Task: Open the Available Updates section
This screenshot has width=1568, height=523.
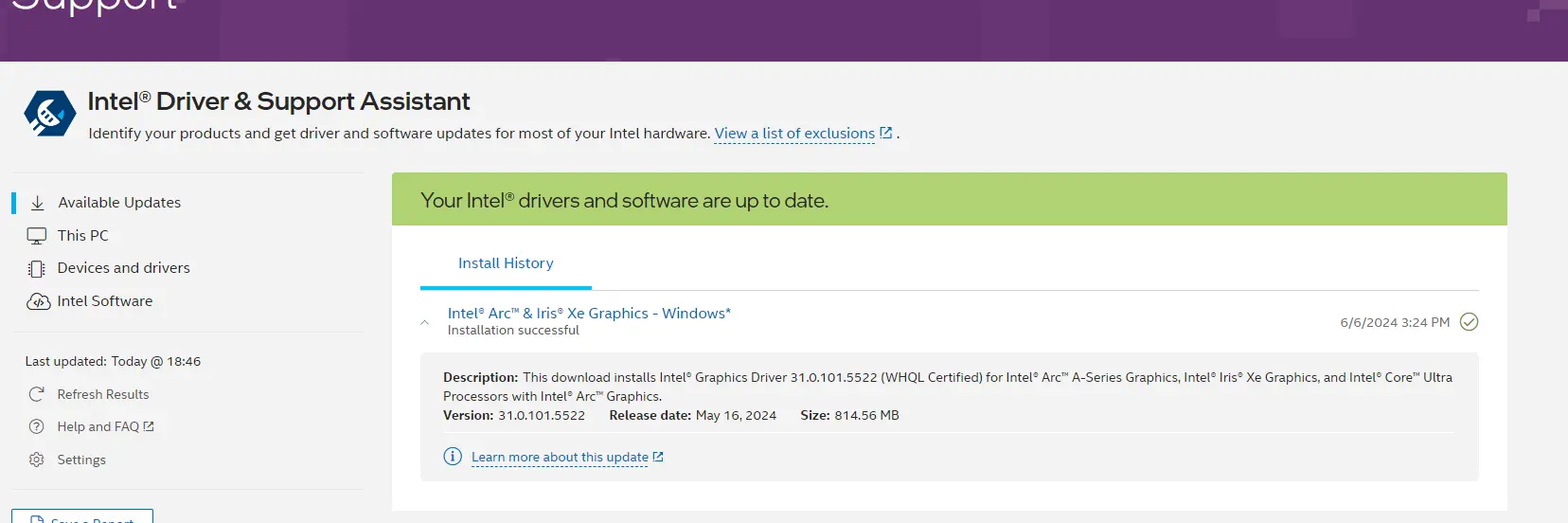Action: [119, 203]
